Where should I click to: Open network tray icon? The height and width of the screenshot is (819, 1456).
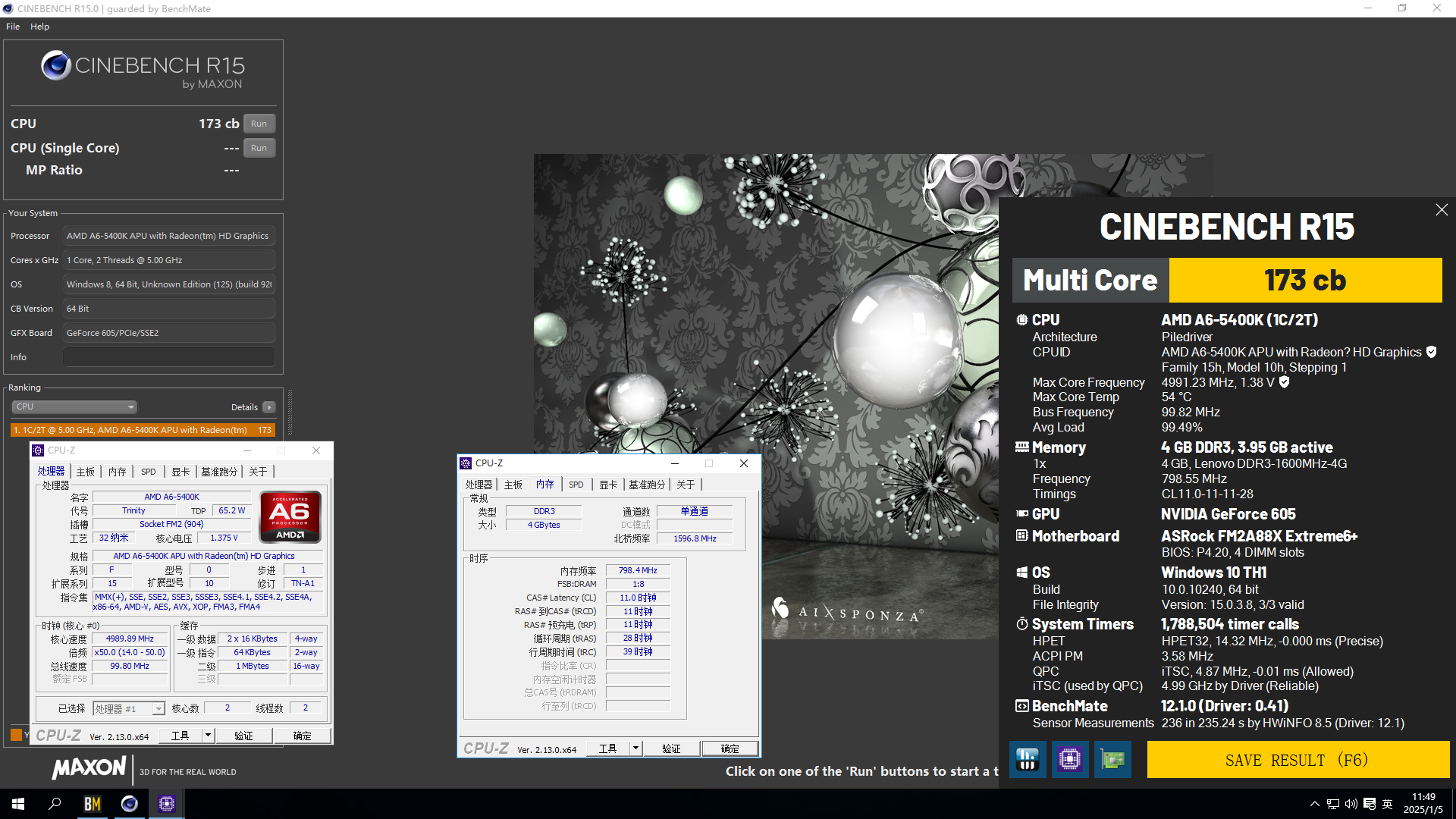[x=1332, y=804]
